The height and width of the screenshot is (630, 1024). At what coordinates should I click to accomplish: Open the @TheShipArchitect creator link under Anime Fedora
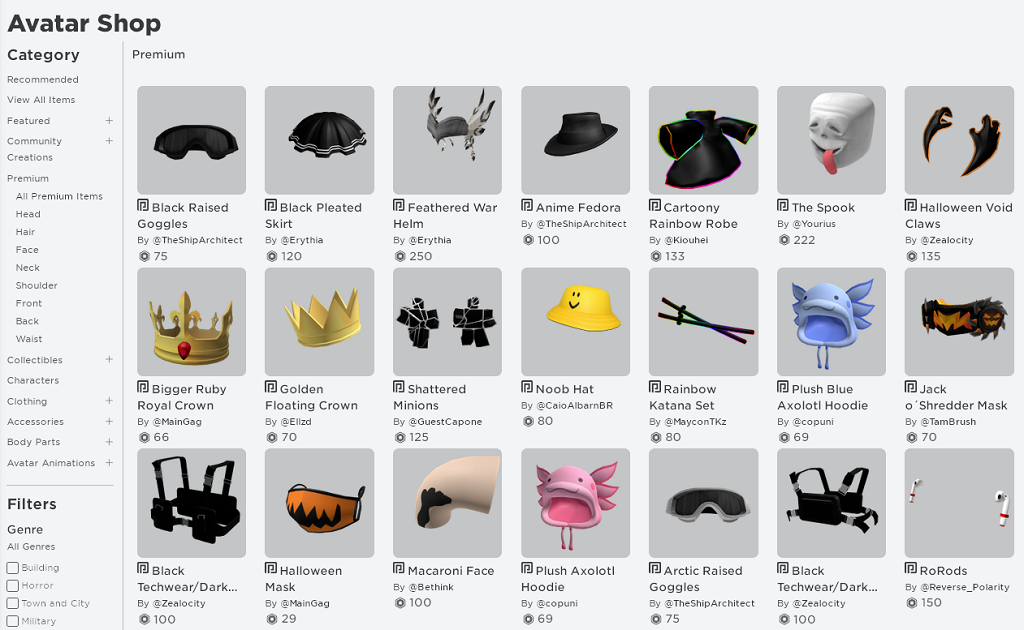(581, 224)
